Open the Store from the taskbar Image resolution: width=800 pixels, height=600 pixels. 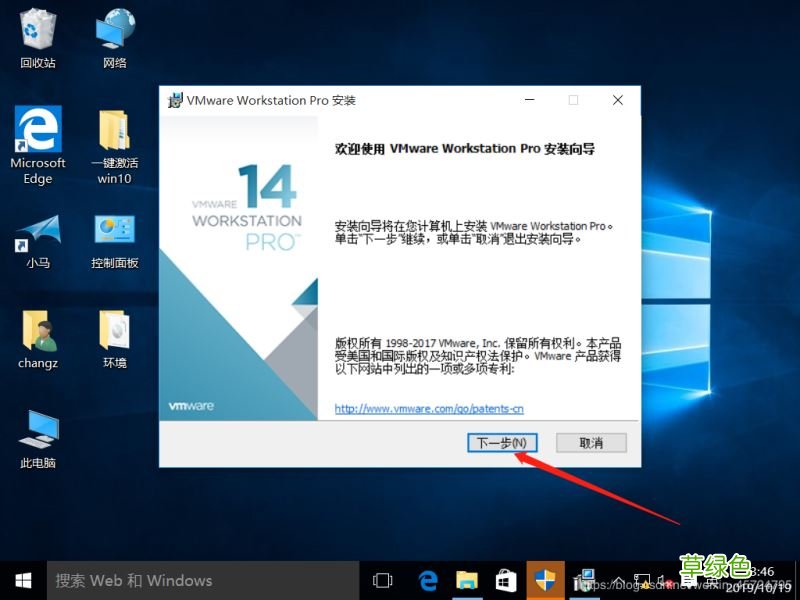coord(506,581)
